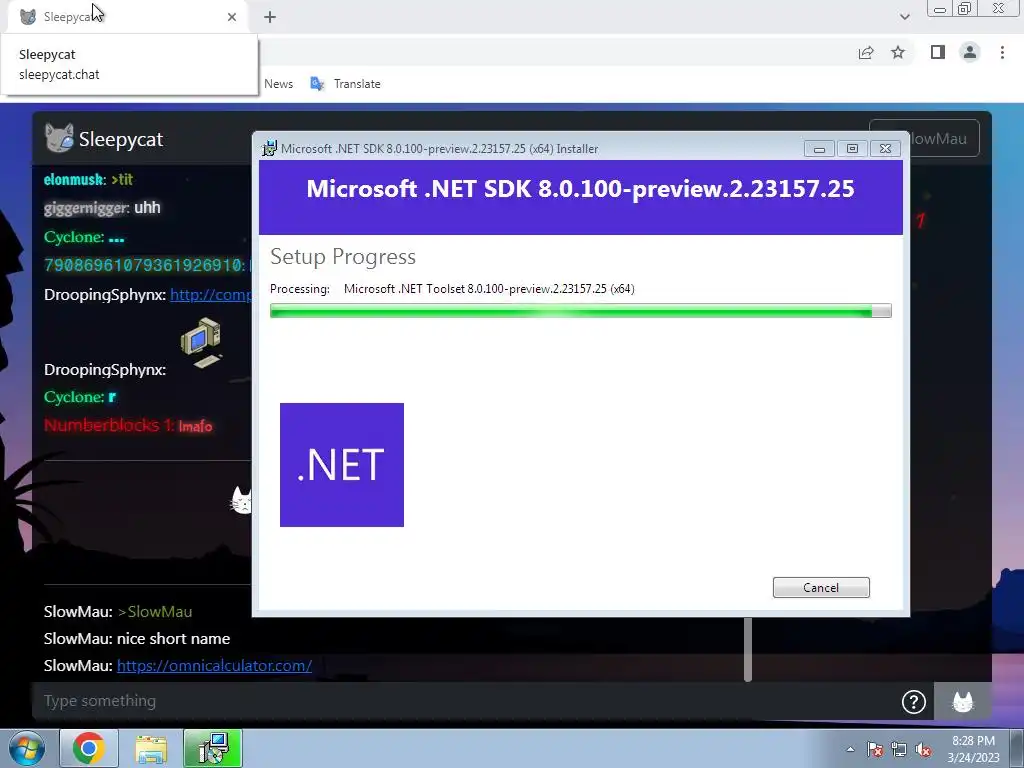Image resolution: width=1024 pixels, height=768 pixels.
Task: Share this page icon in Chrome
Action: coord(866,52)
